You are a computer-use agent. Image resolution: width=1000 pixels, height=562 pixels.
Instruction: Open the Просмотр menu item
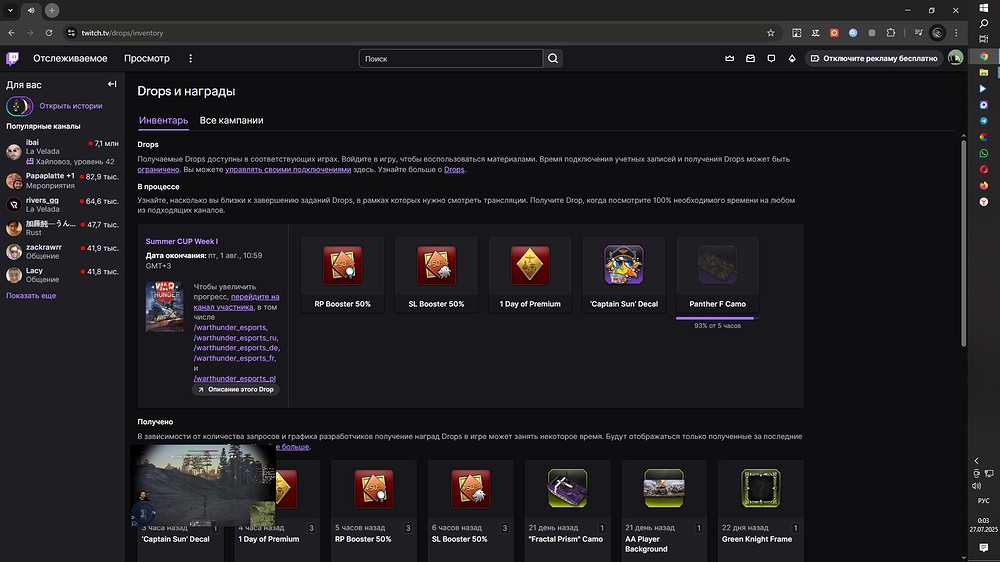[x=147, y=59]
